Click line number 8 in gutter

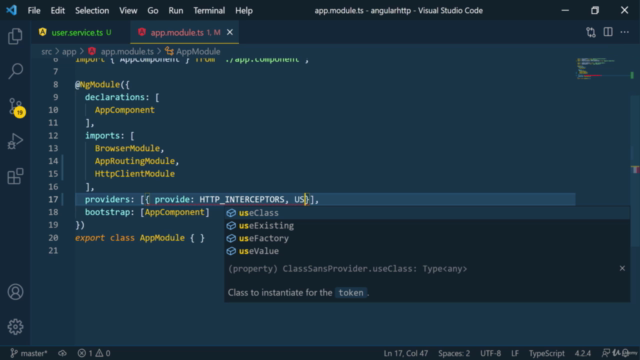(x=56, y=84)
